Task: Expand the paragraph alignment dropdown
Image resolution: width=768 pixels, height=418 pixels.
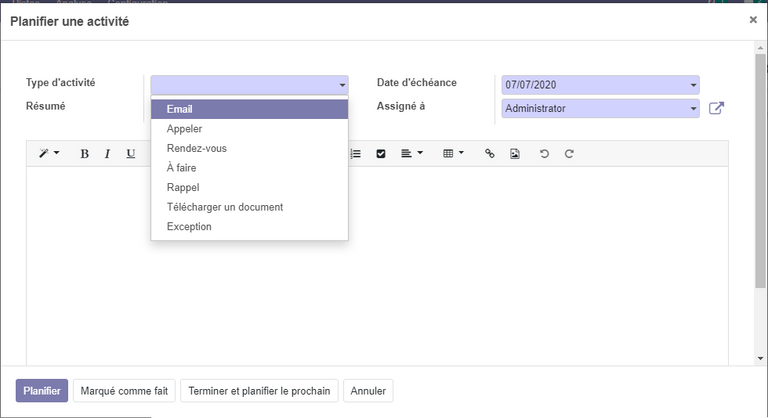Action: [x=411, y=154]
